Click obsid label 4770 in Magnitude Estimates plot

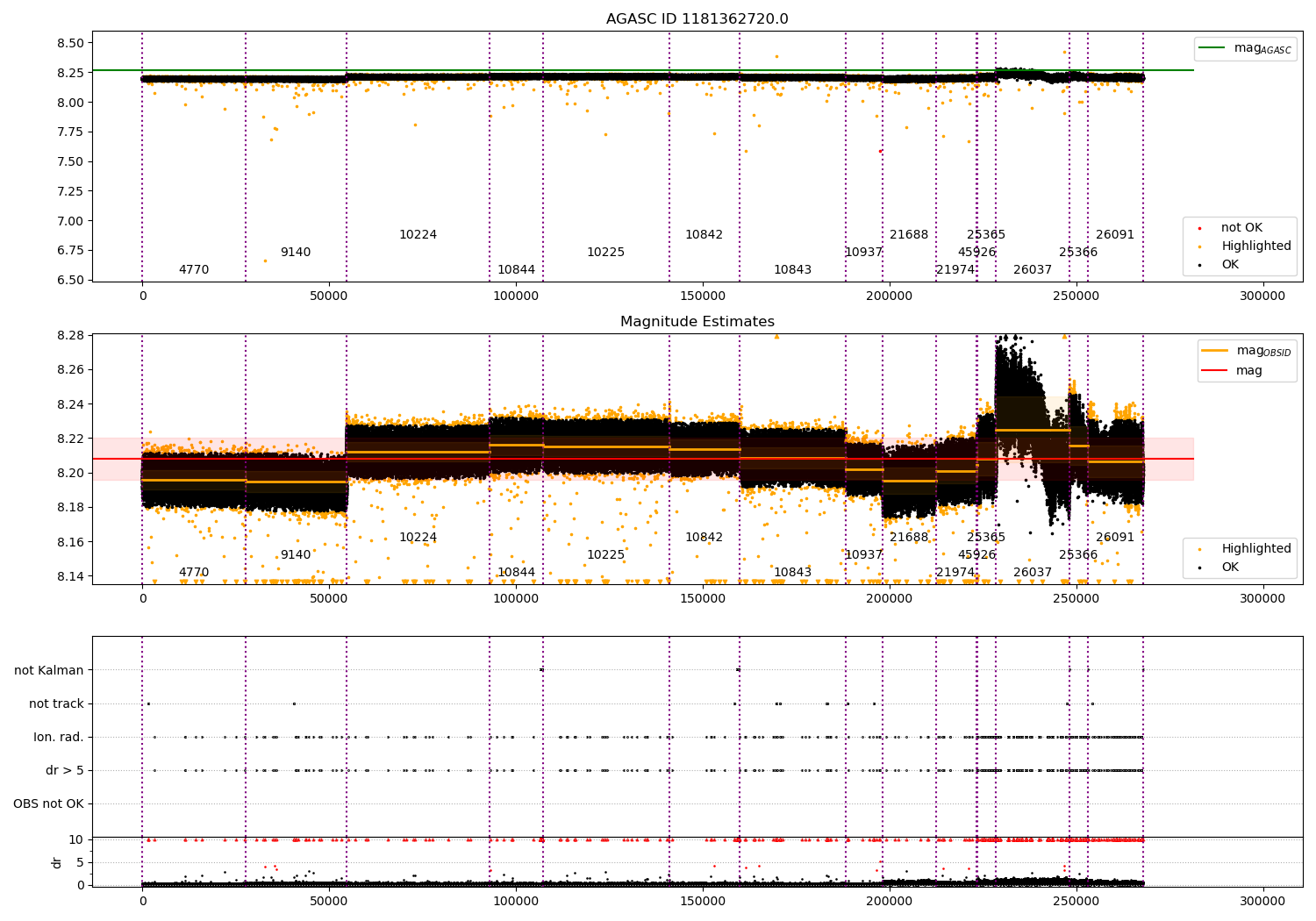(194, 573)
